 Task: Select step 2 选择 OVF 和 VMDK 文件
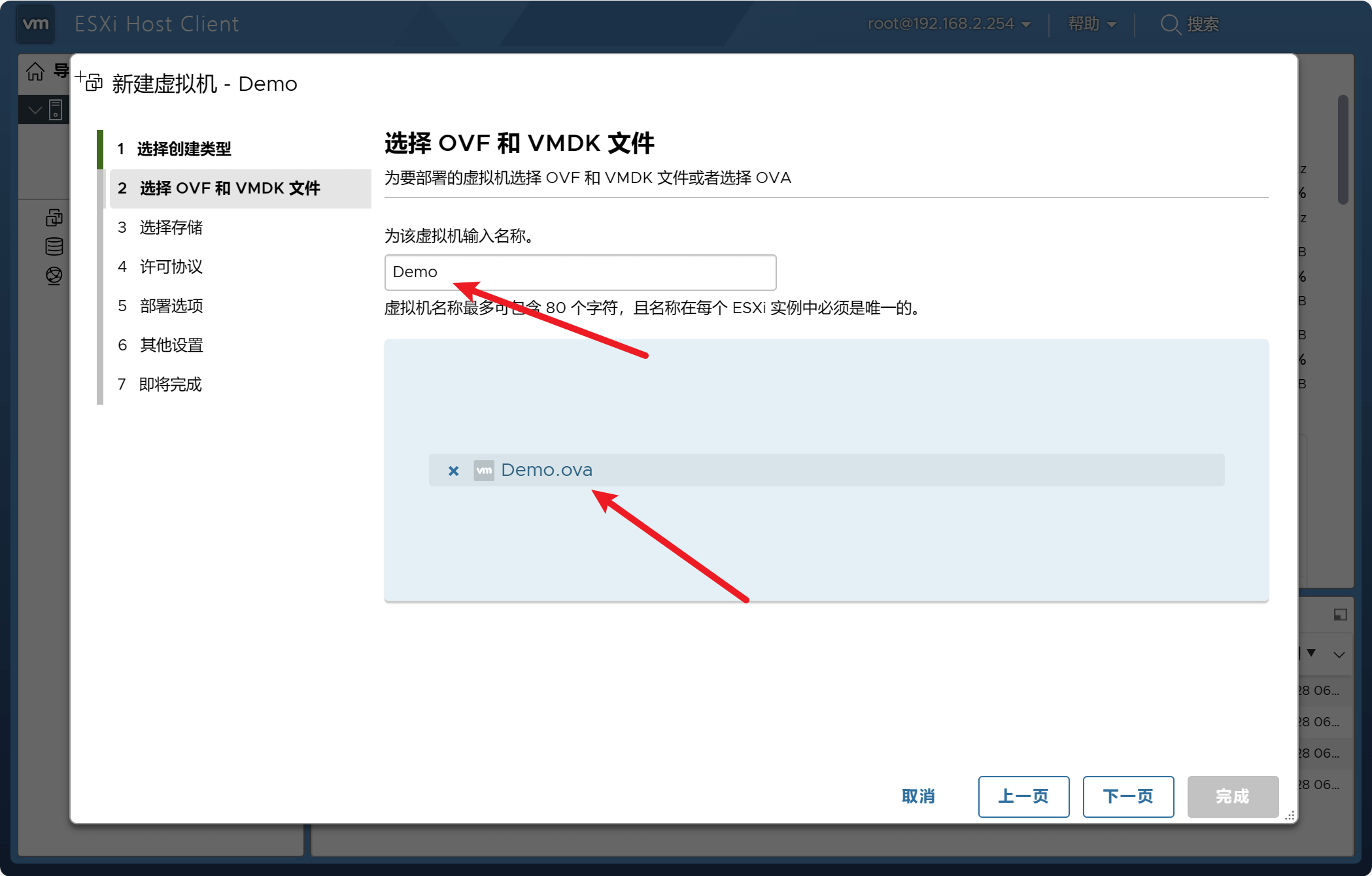[x=229, y=188]
